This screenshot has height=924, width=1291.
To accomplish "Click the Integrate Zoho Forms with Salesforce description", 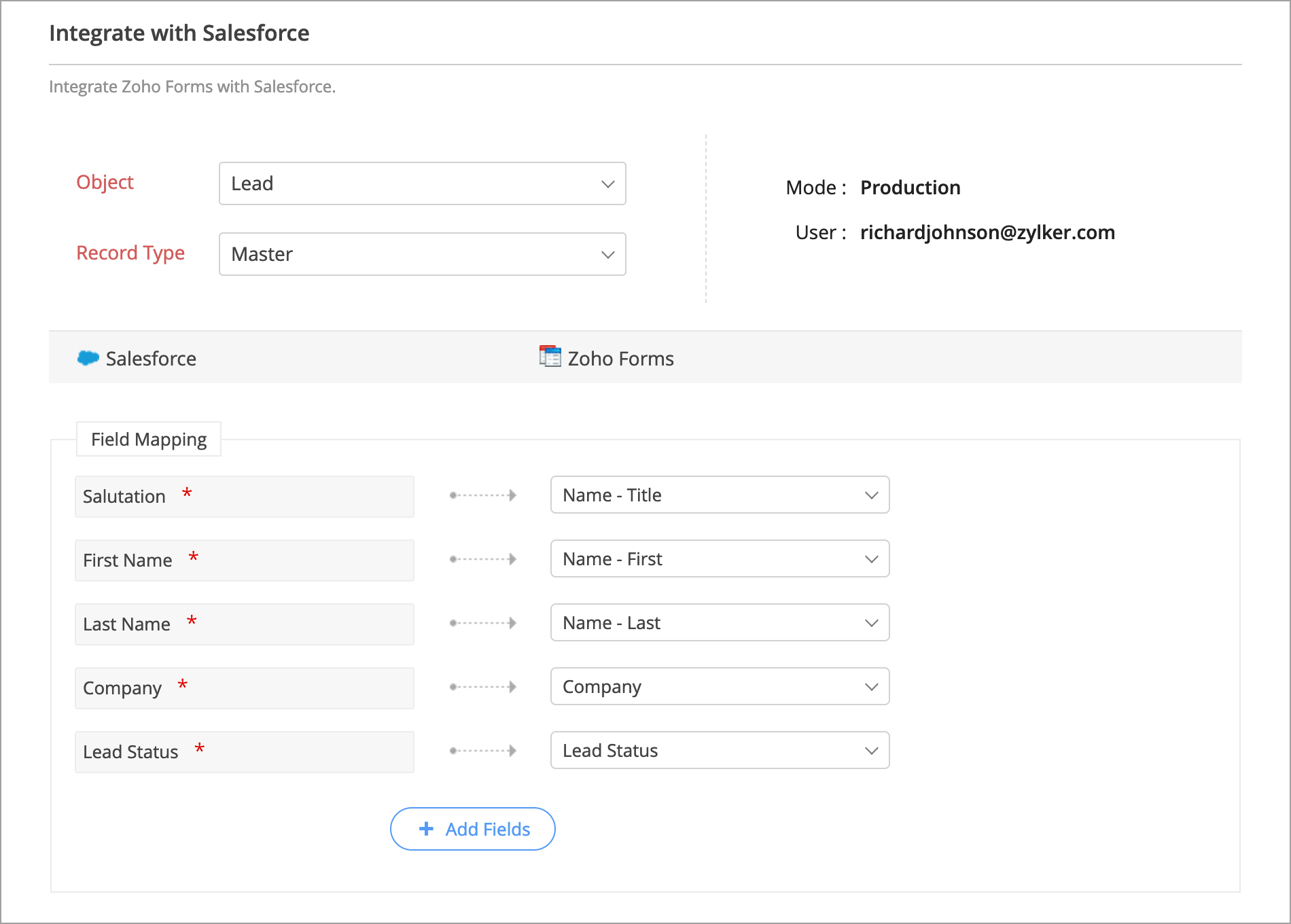I will pyautogui.click(x=192, y=87).
